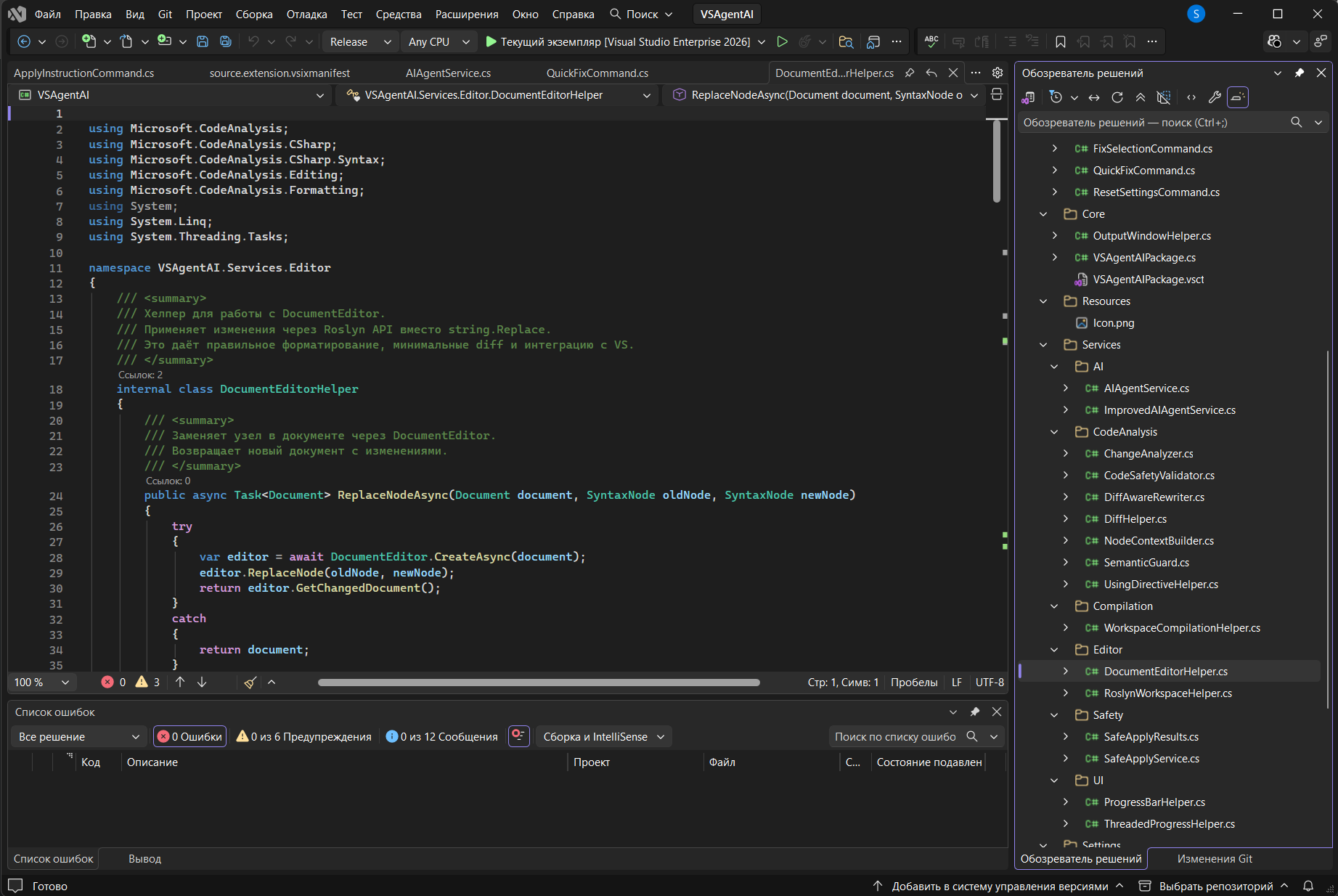Click Выбрать репозиторий in status bar
The image size is (1338, 896).
click(x=1215, y=886)
